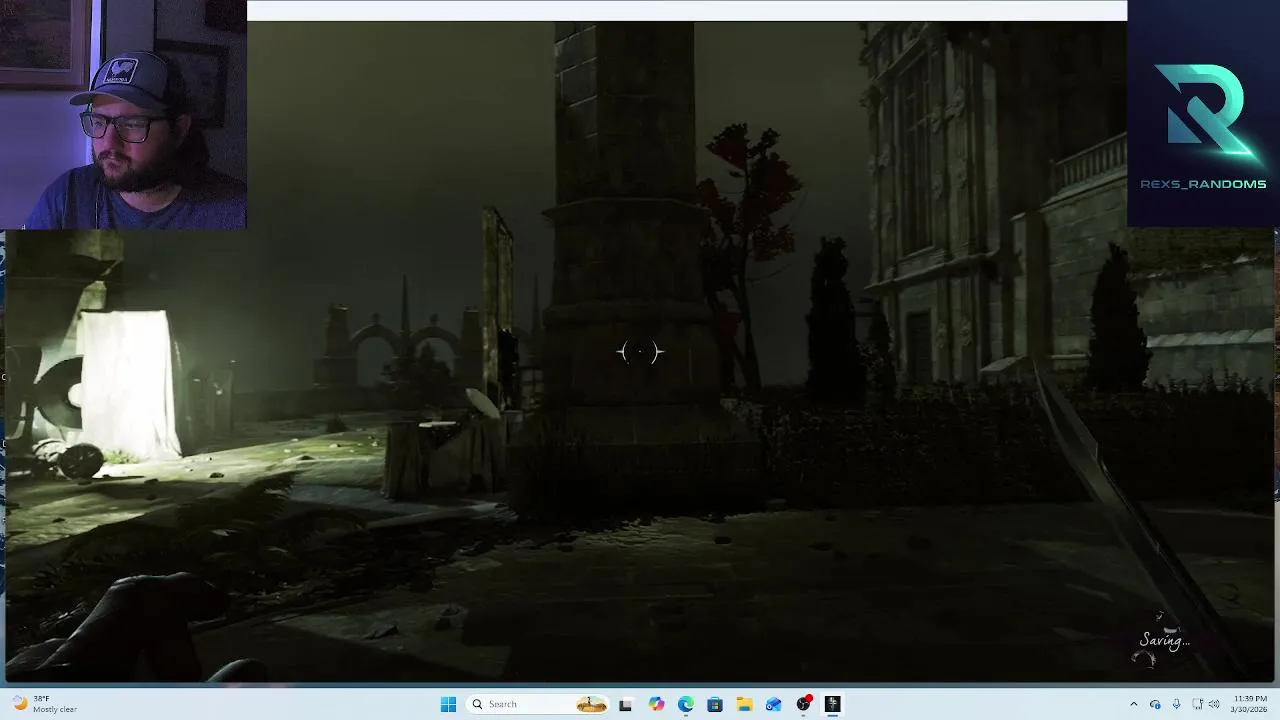Open File Explorer from the taskbar

click(744, 704)
